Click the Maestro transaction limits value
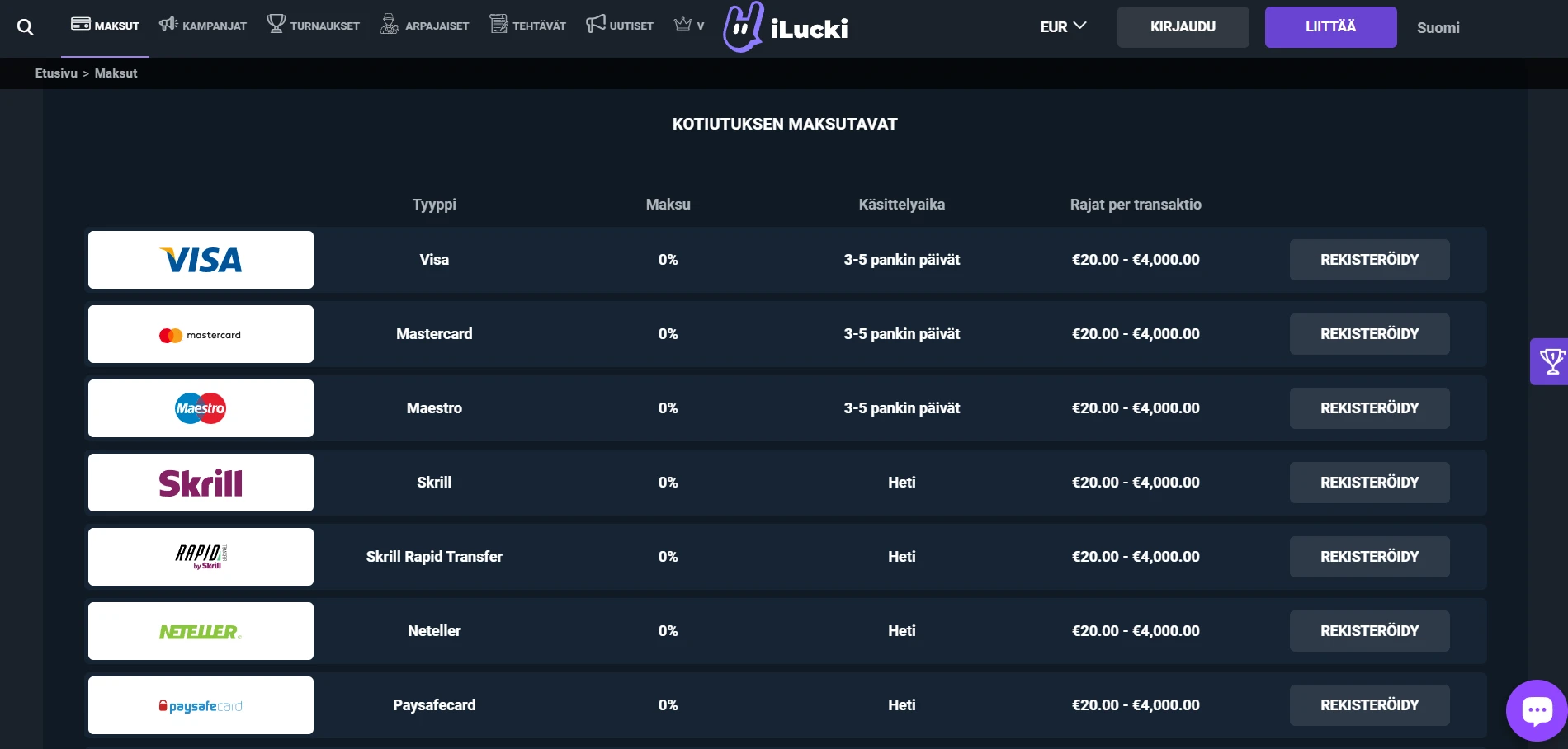Screen dimensions: 1568x749 click(x=1136, y=408)
